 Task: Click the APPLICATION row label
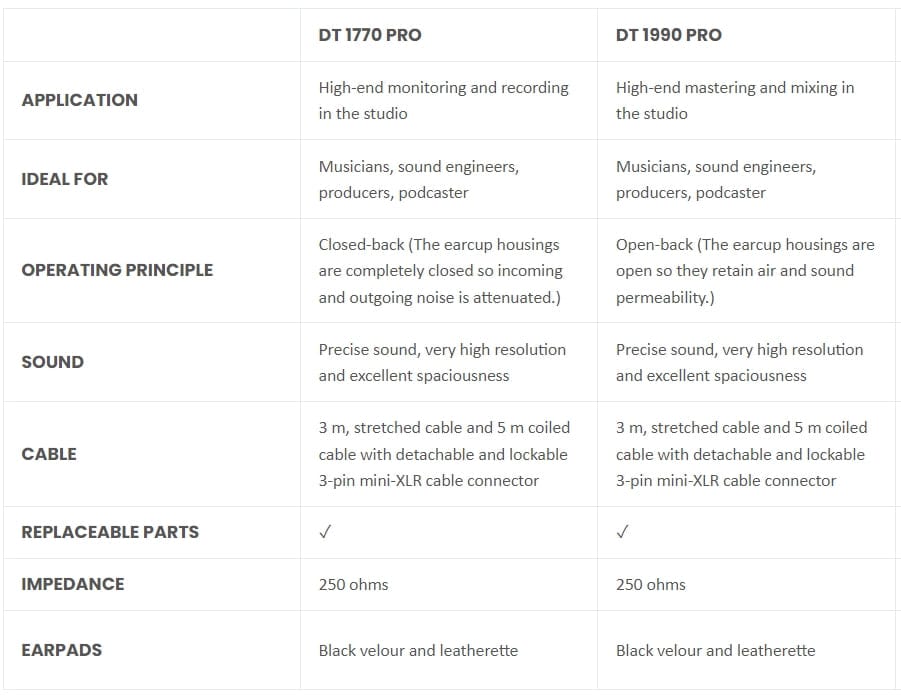pos(80,100)
